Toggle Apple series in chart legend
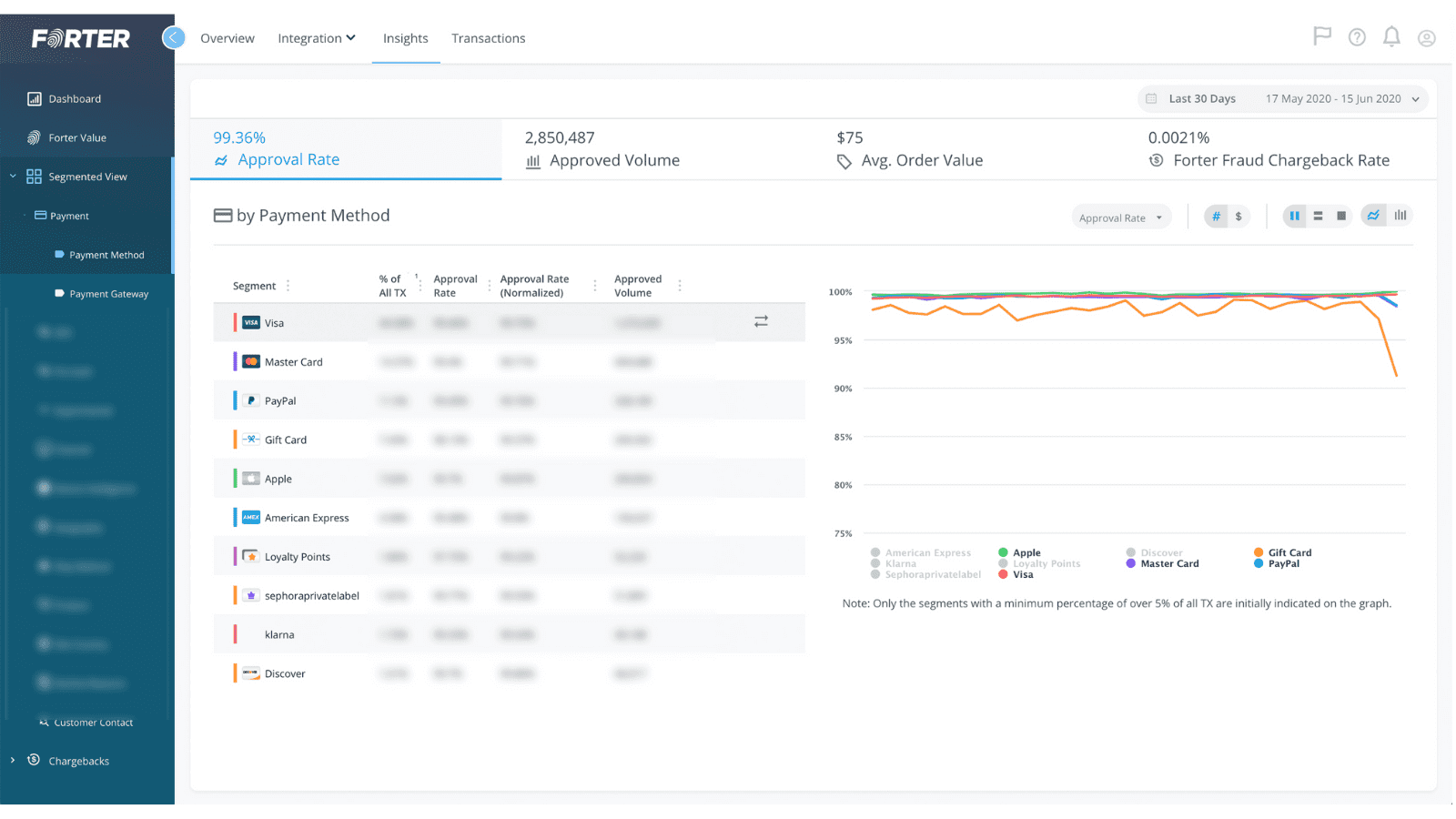The image size is (1456, 819). point(1019,552)
